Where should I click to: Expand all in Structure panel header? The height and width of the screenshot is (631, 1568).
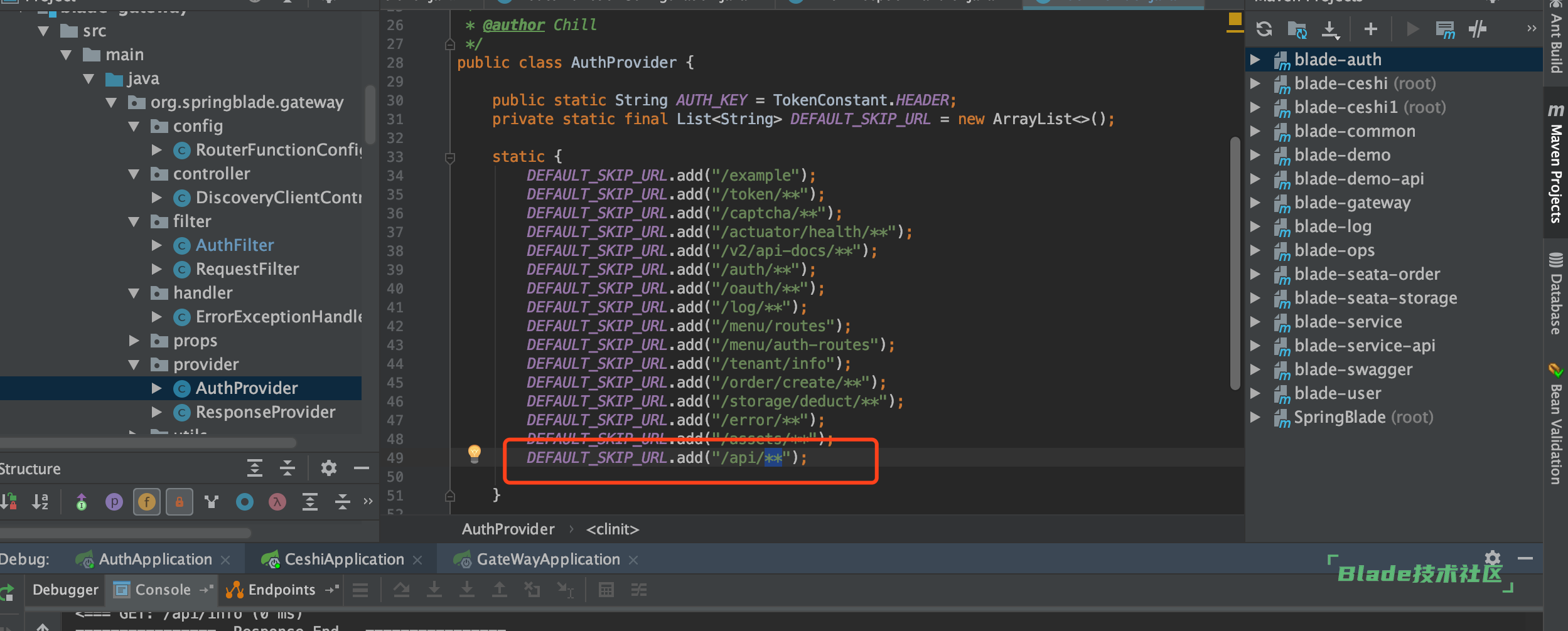255,468
